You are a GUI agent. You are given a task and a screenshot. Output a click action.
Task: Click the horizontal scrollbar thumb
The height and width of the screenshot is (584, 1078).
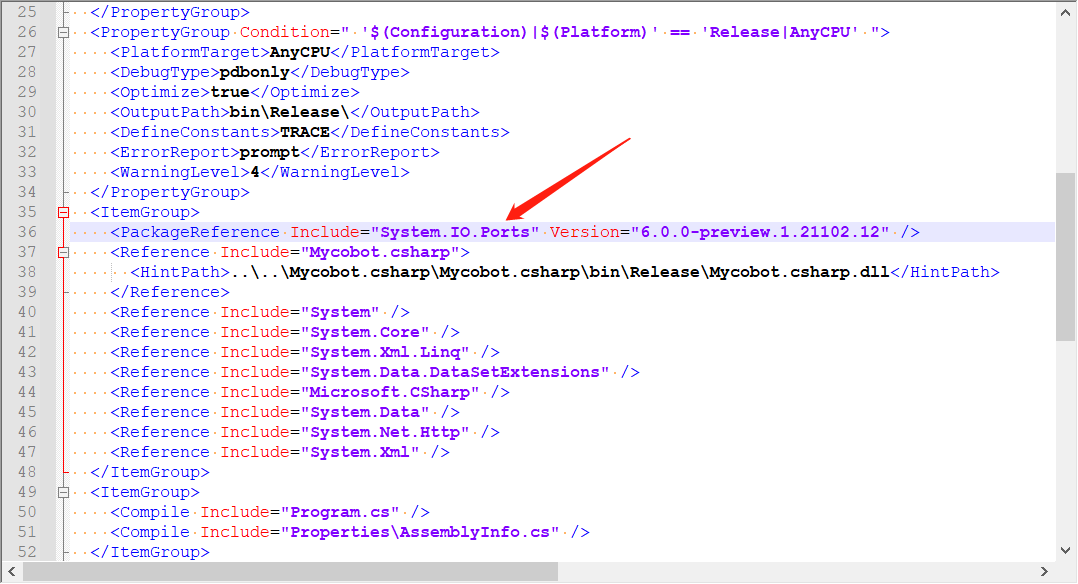[x=291, y=572]
